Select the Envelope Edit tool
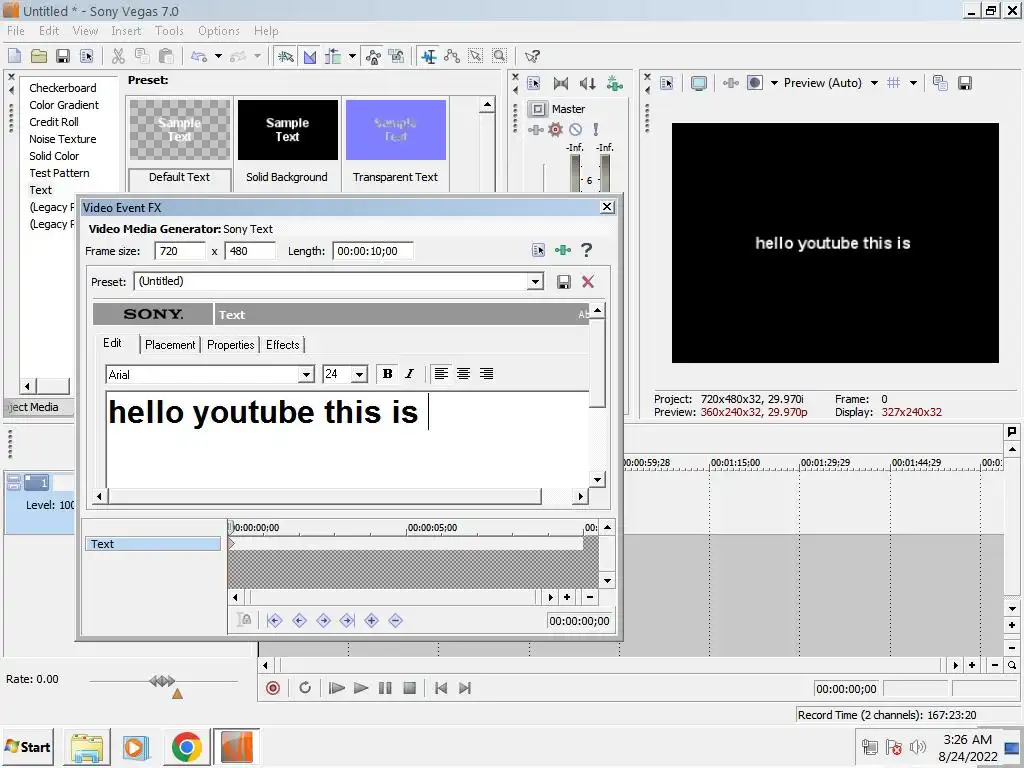 click(x=452, y=56)
